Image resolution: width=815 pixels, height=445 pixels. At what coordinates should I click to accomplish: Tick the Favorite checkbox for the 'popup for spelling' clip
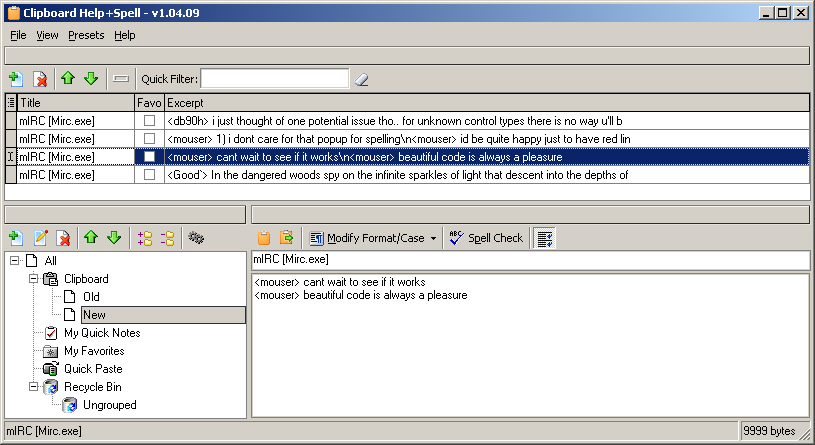(x=149, y=139)
